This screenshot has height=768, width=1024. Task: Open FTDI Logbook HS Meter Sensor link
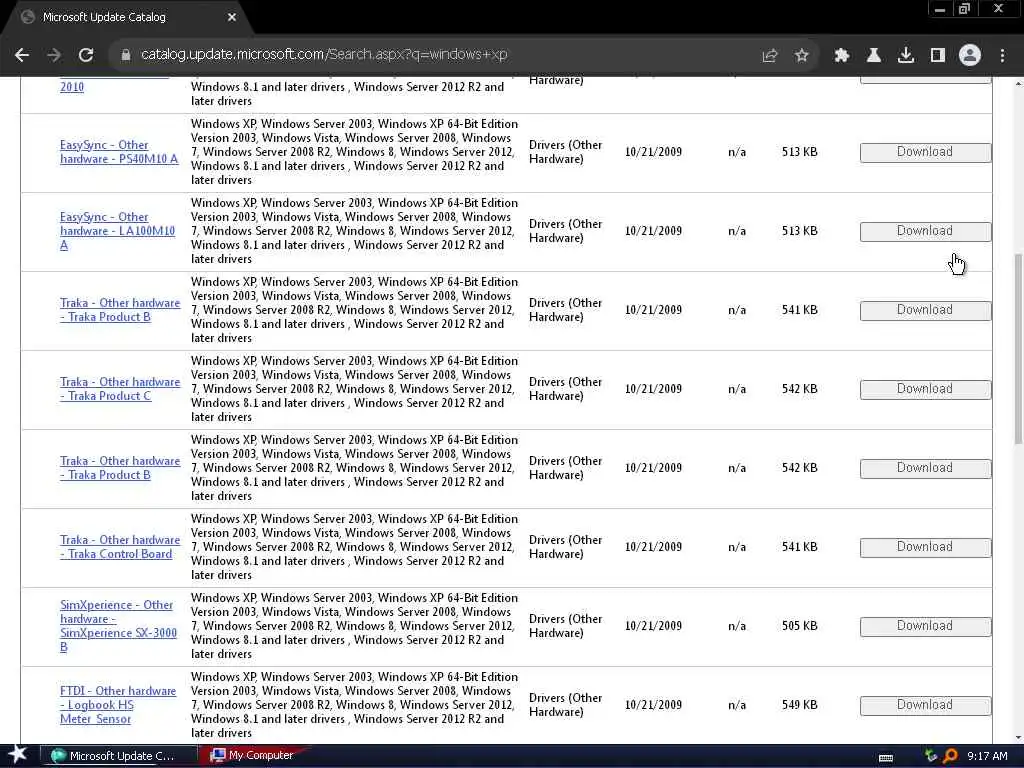pos(118,705)
